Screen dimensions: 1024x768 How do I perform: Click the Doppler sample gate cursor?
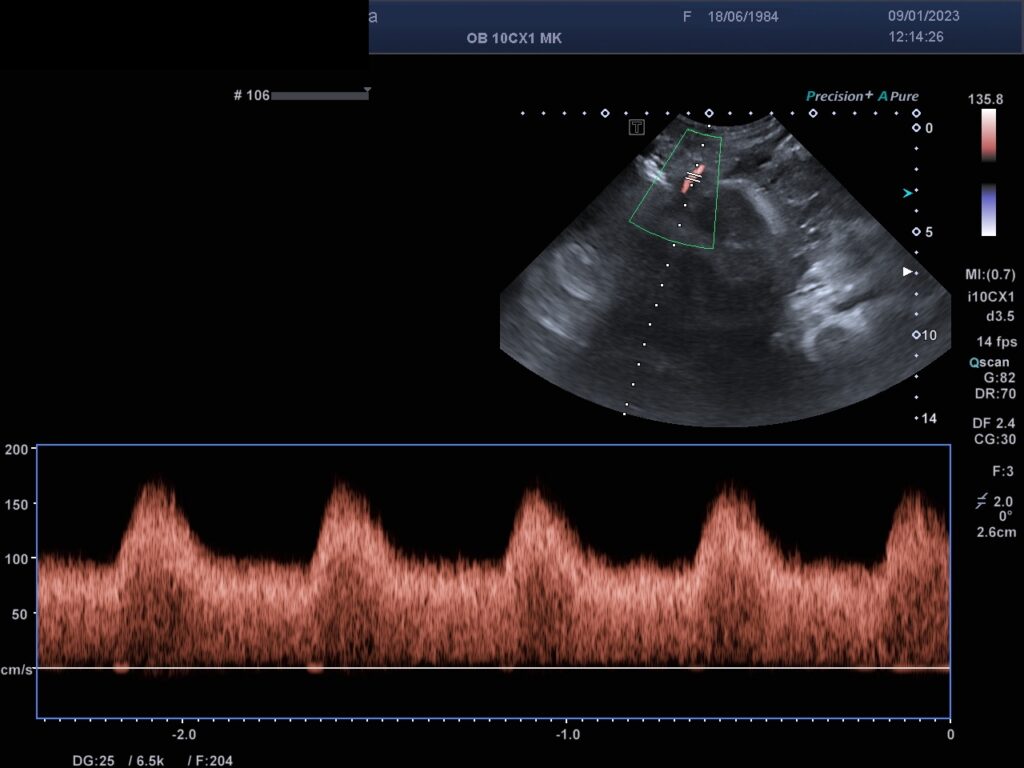693,176
